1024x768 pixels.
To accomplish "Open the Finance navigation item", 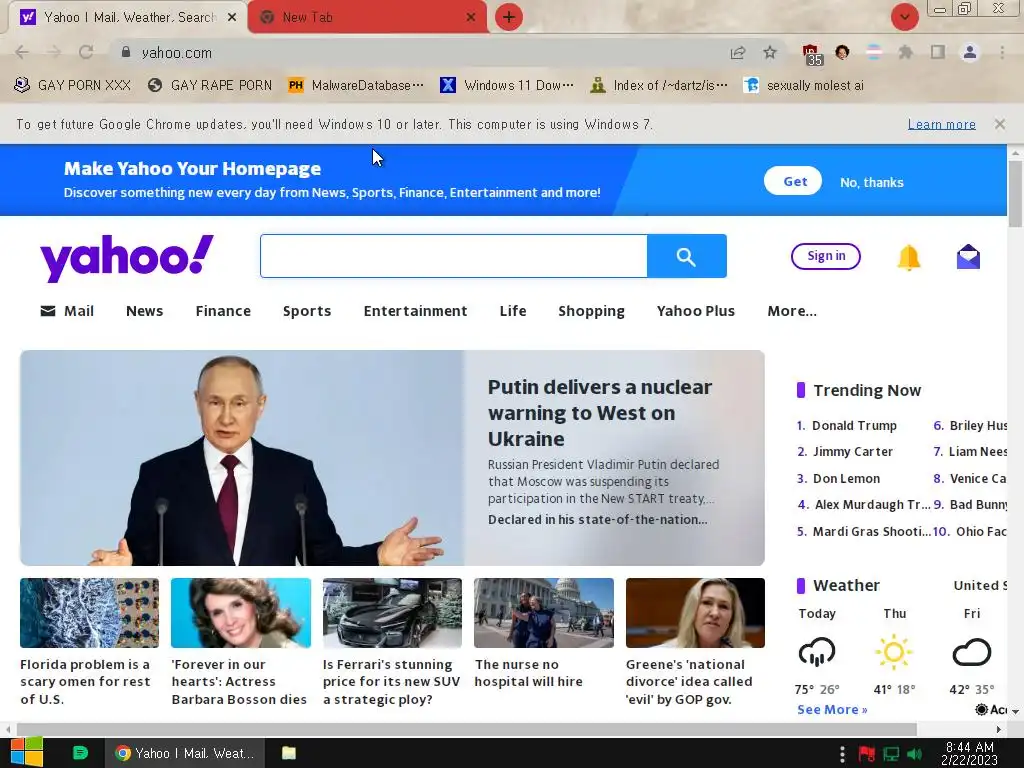I will [x=223, y=311].
